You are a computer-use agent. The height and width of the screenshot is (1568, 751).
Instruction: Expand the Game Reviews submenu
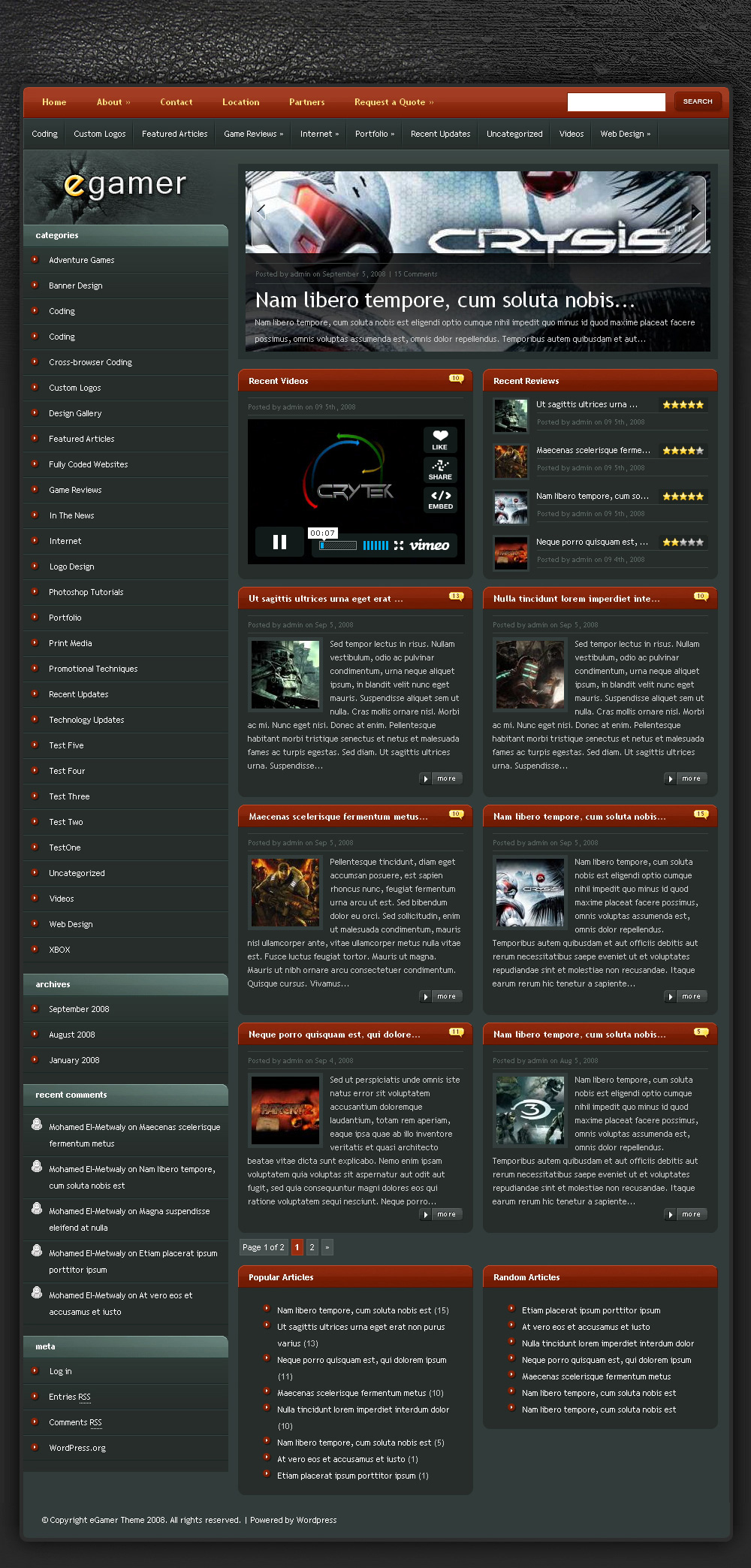point(253,134)
